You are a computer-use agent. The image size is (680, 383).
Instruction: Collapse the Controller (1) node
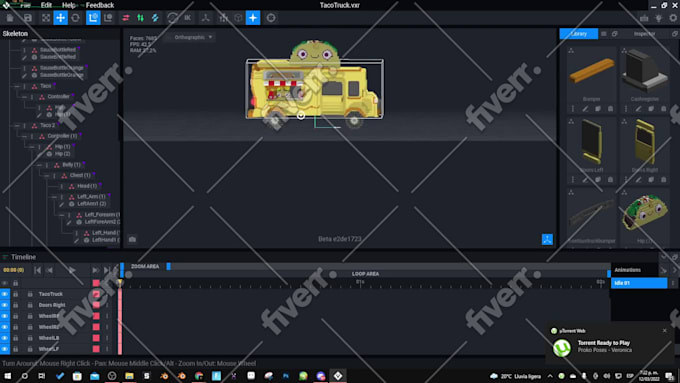click(24, 136)
